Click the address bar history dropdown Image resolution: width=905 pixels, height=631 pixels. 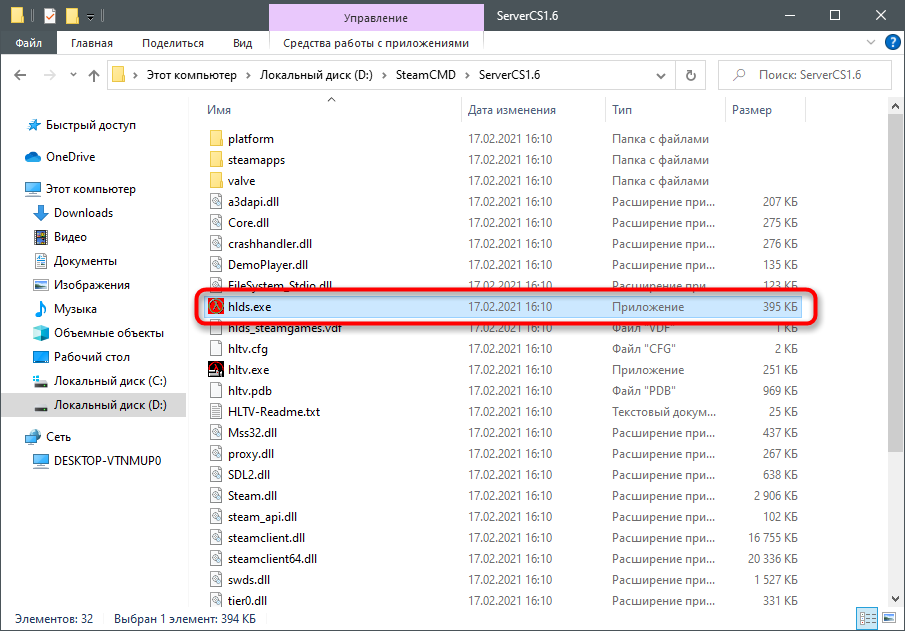[661, 76]
